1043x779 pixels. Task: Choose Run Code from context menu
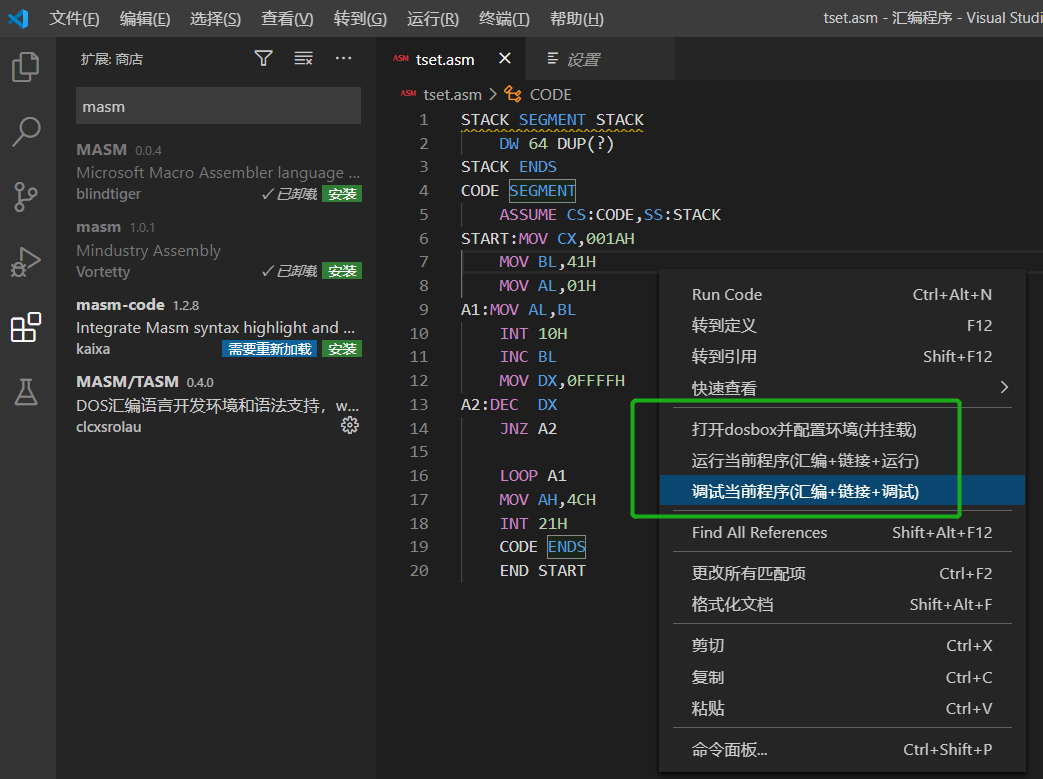click(x=841, y=295)
